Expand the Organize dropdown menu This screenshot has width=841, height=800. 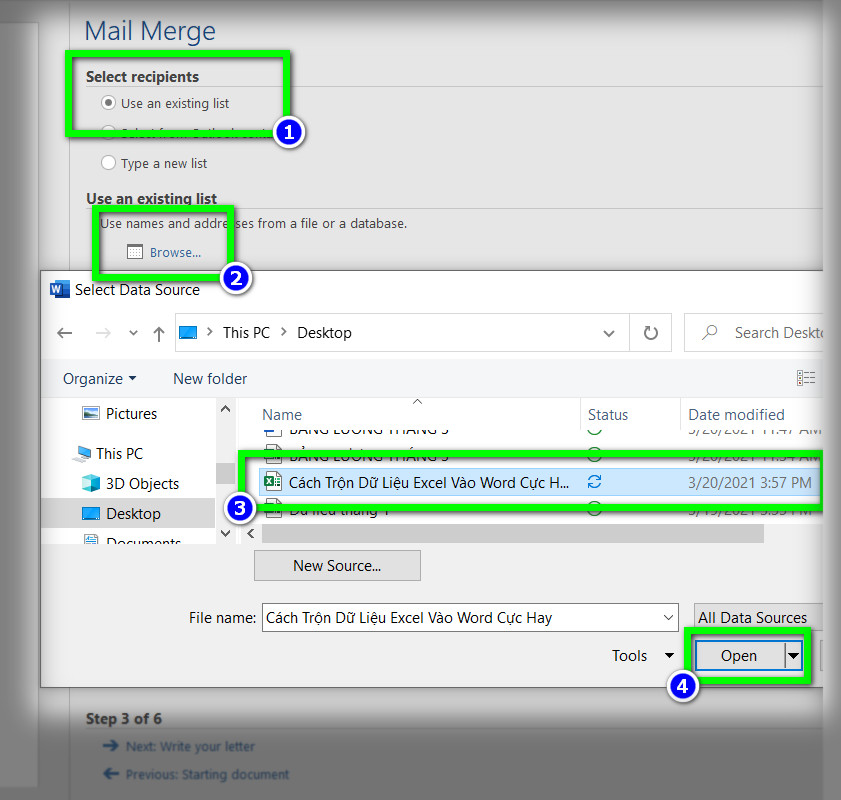(x=100, y=379)
